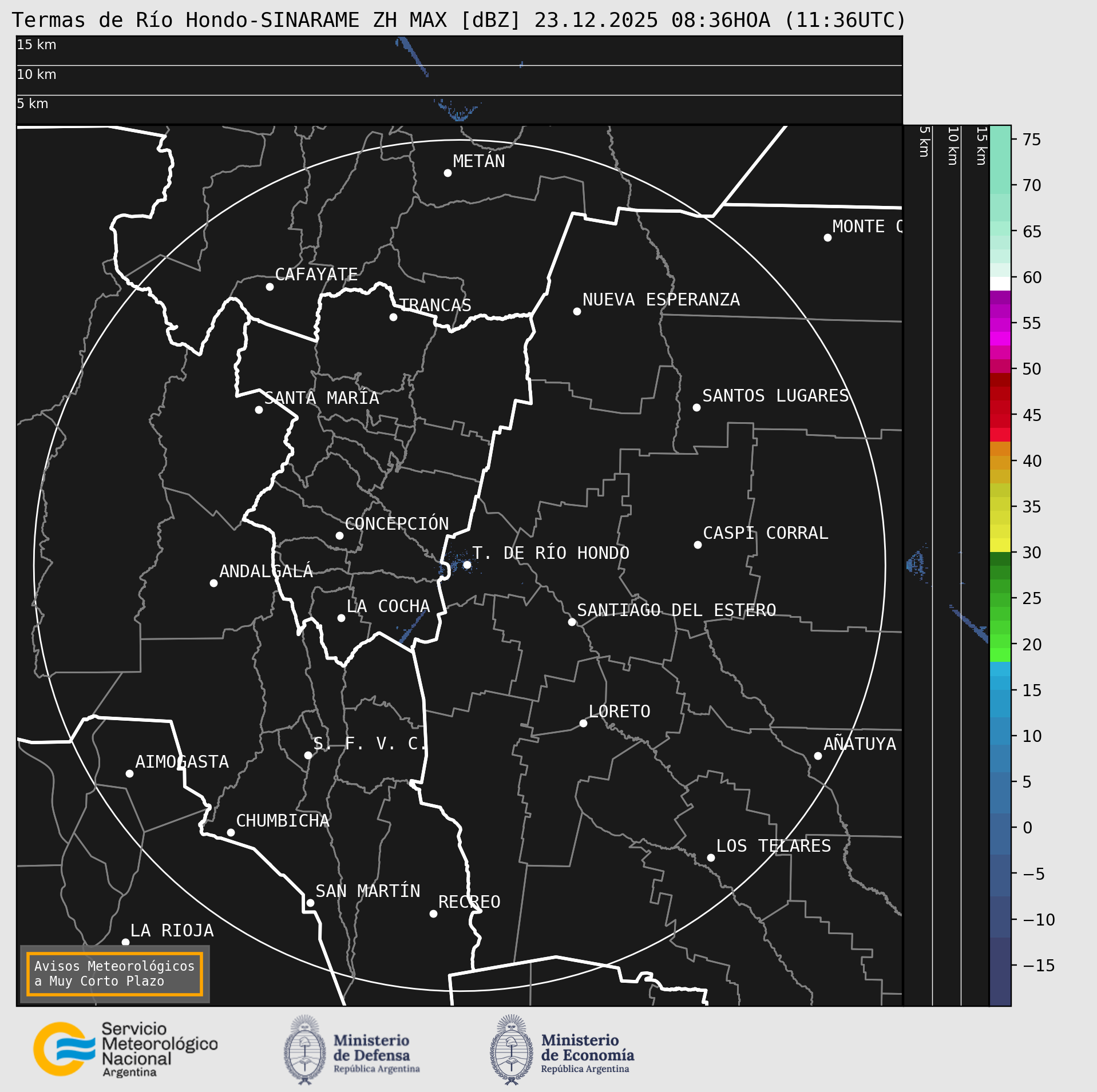
Task: Click the Metán city marker dot
Action: [x=447, y=173]
